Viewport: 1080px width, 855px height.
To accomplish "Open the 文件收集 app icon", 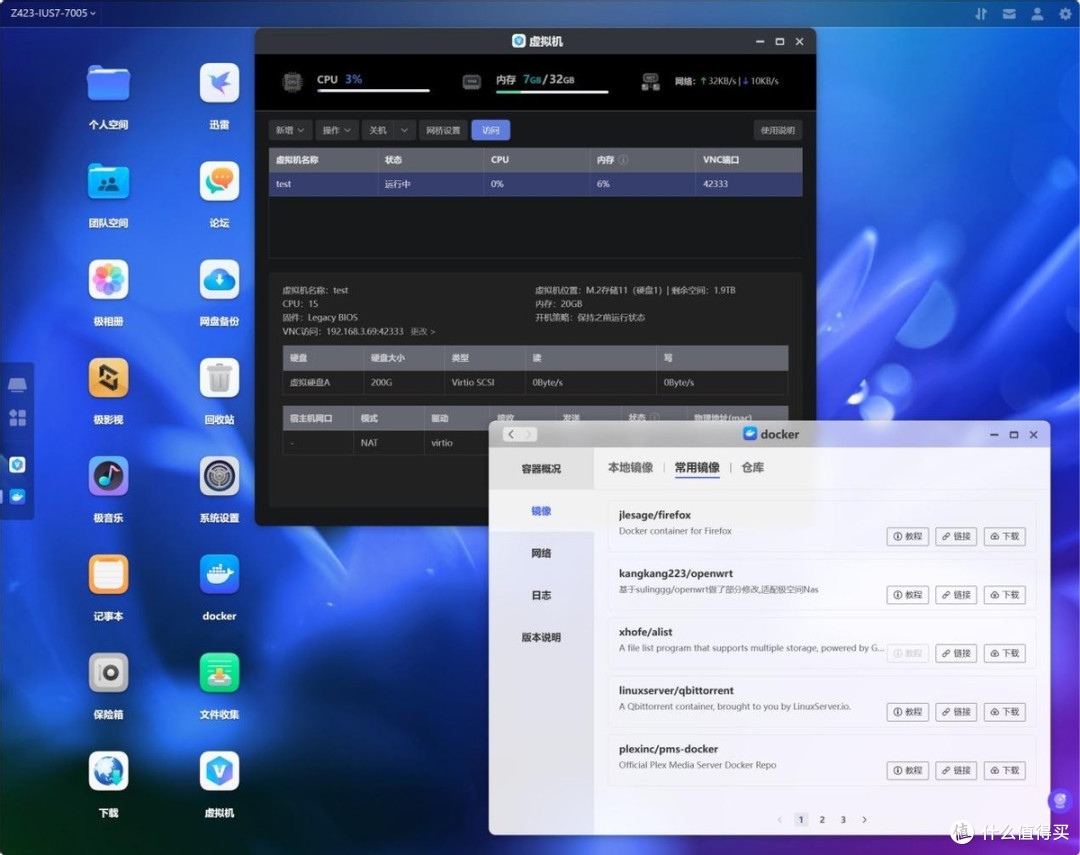I will click(x=219, y=673).
